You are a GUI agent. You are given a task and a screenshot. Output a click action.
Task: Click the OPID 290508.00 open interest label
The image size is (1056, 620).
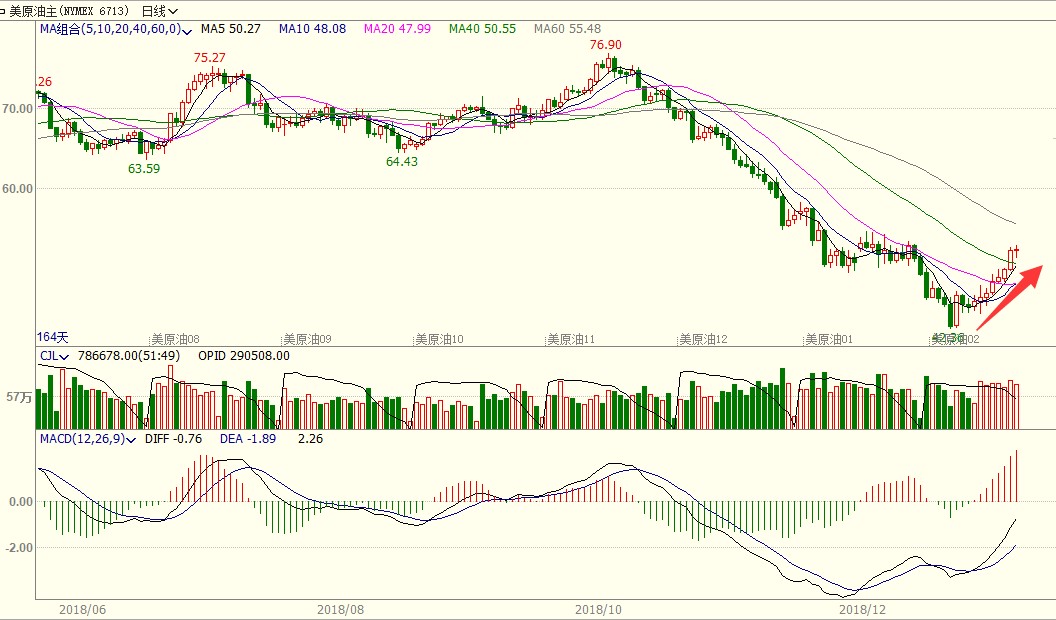243,355
